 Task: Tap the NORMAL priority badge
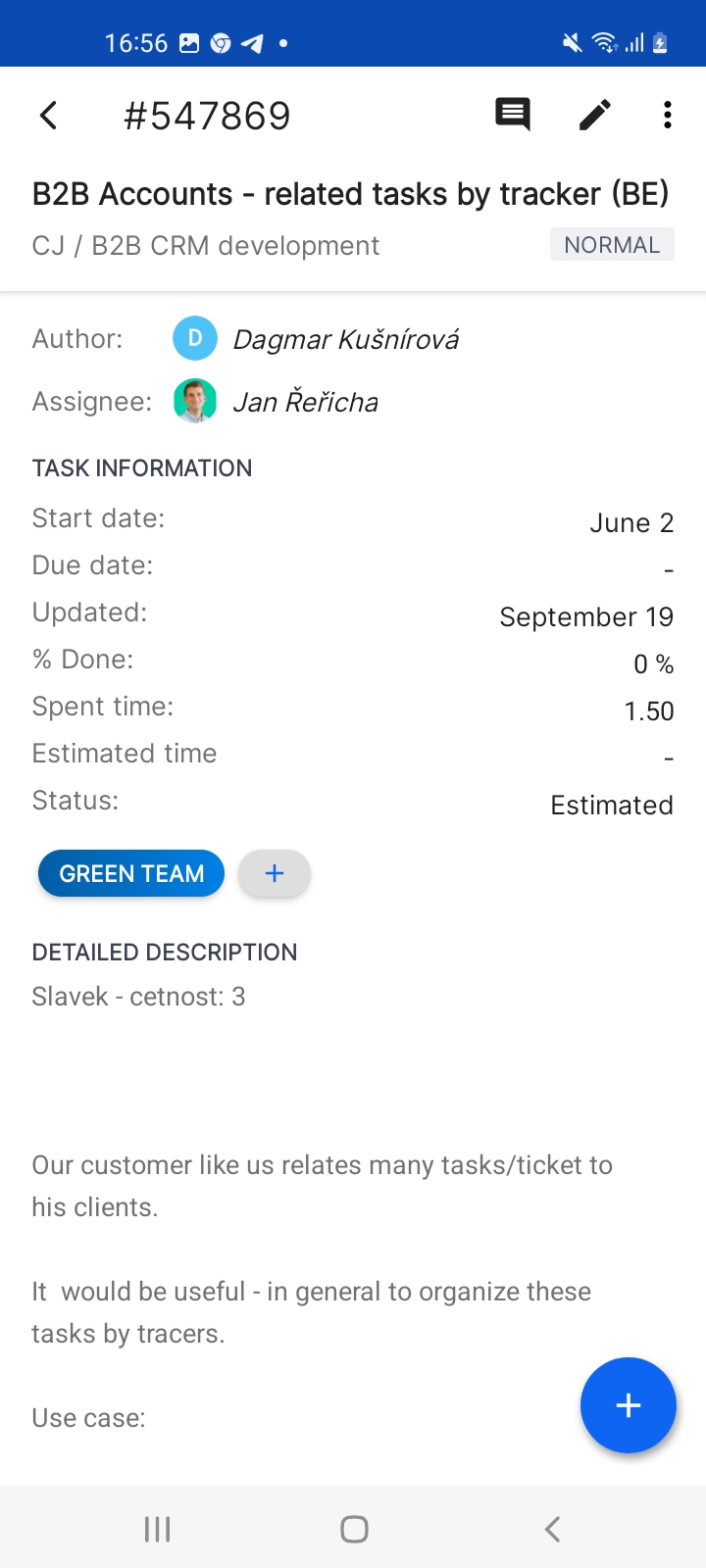612,245
